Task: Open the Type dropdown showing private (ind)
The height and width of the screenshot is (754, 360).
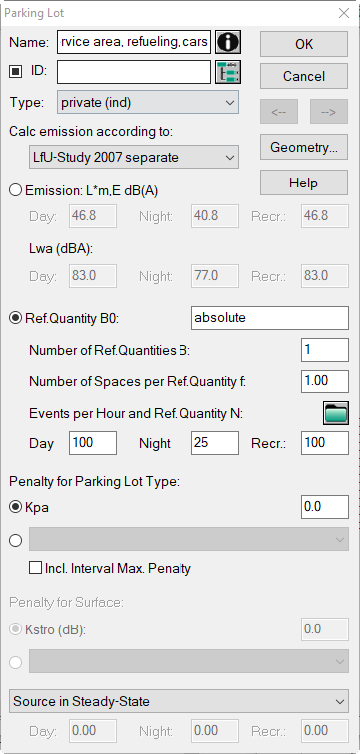Action: click(148, 102)
